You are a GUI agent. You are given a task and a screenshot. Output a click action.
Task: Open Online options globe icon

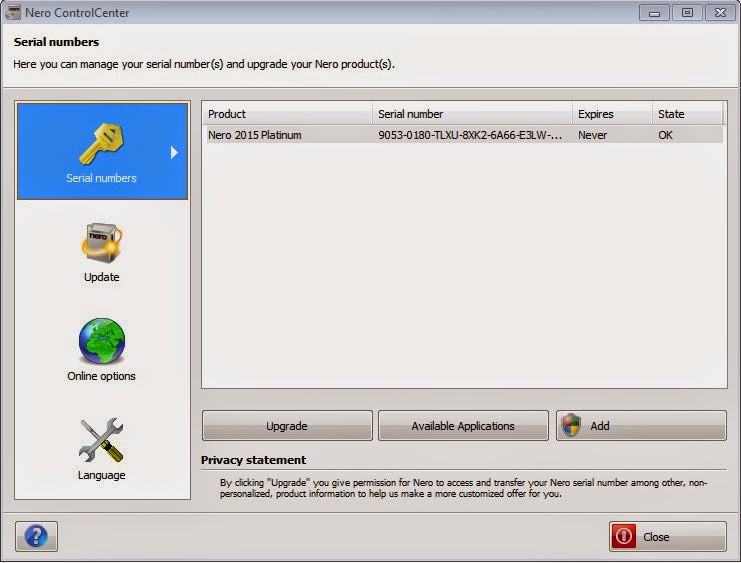[x=102, y=341]
